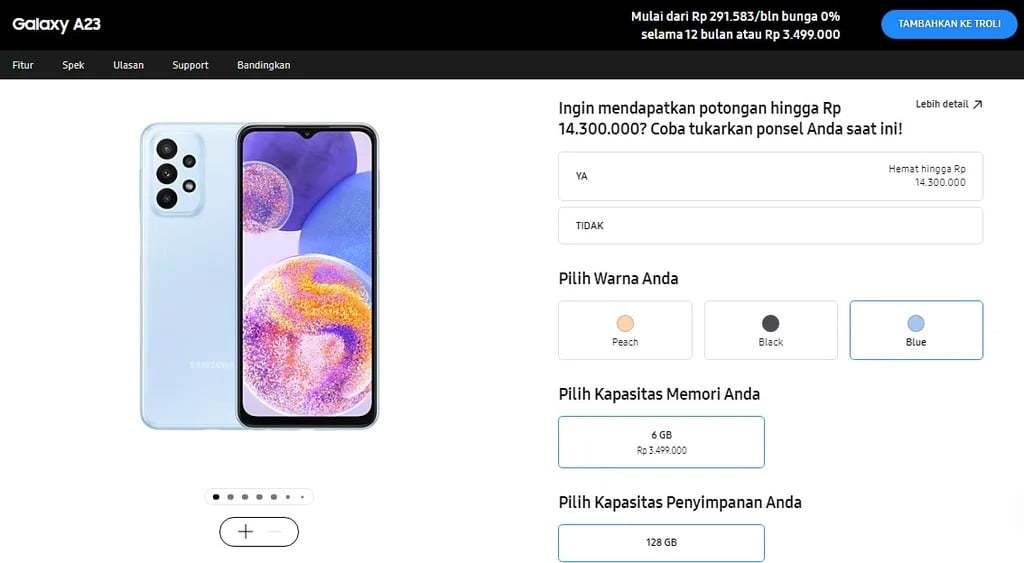The height and width of the screenshot is (563, 1024).
Task: Pick the Black color swatch
Action: pyautogui.click(x=771, y=330)
